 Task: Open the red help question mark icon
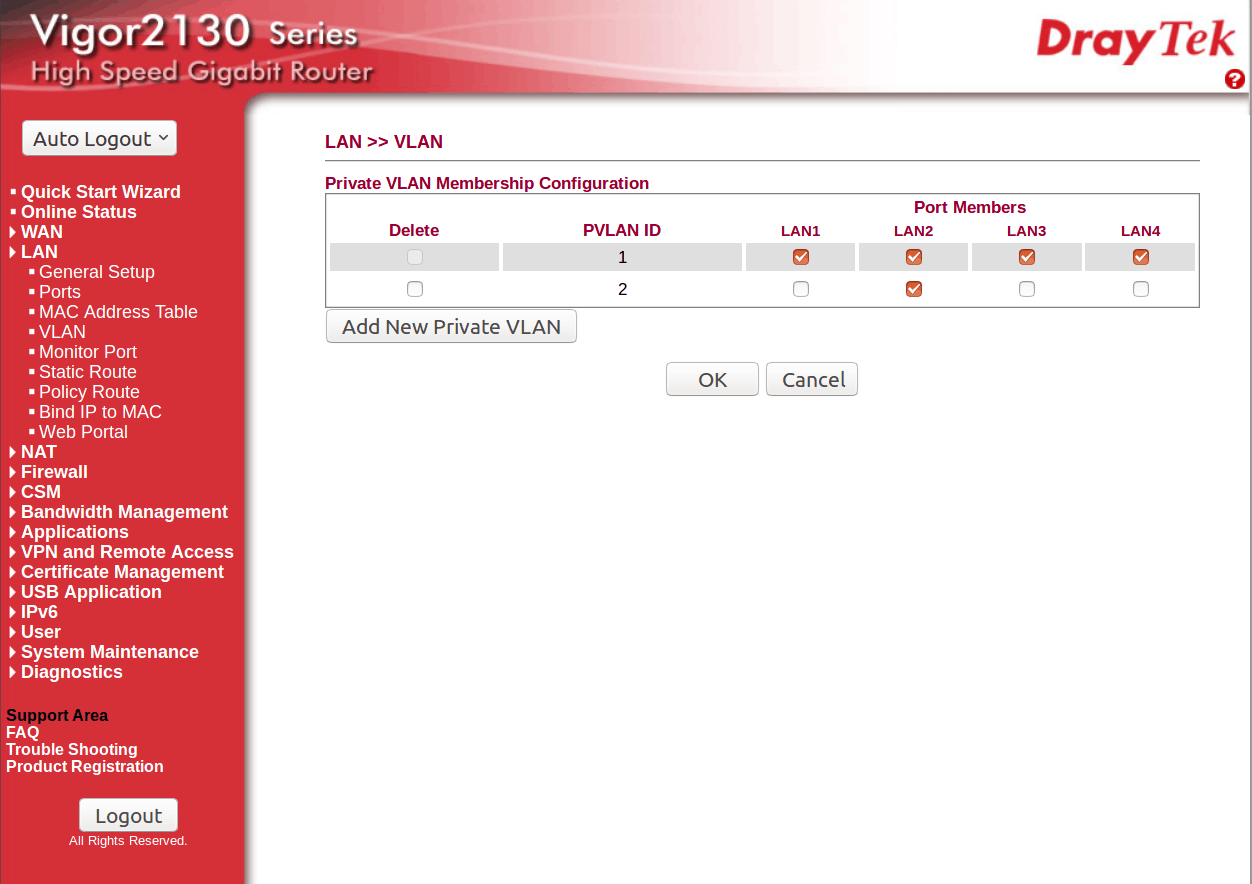tap(1235, 79)
